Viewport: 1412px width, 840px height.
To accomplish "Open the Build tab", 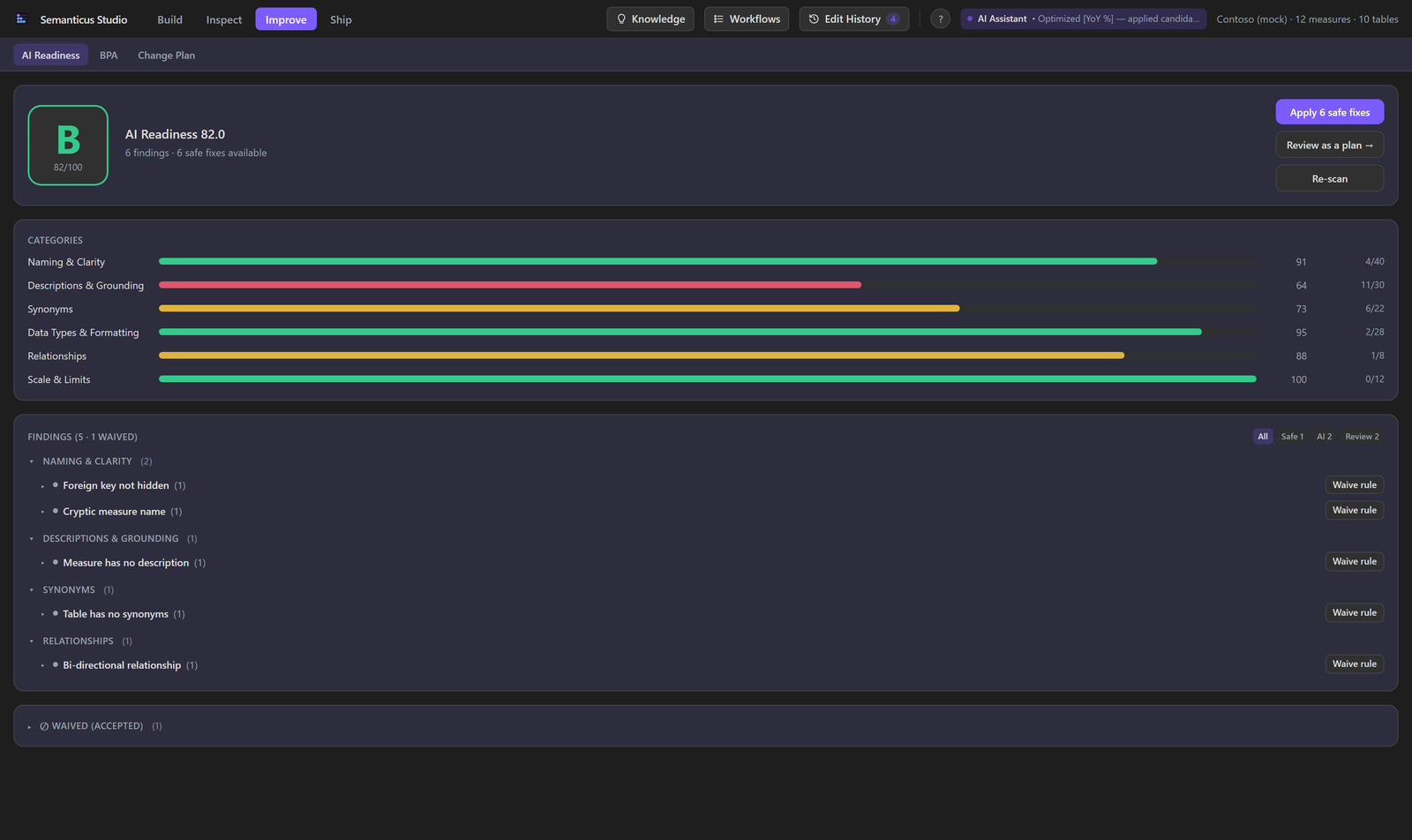I will 169,19.
